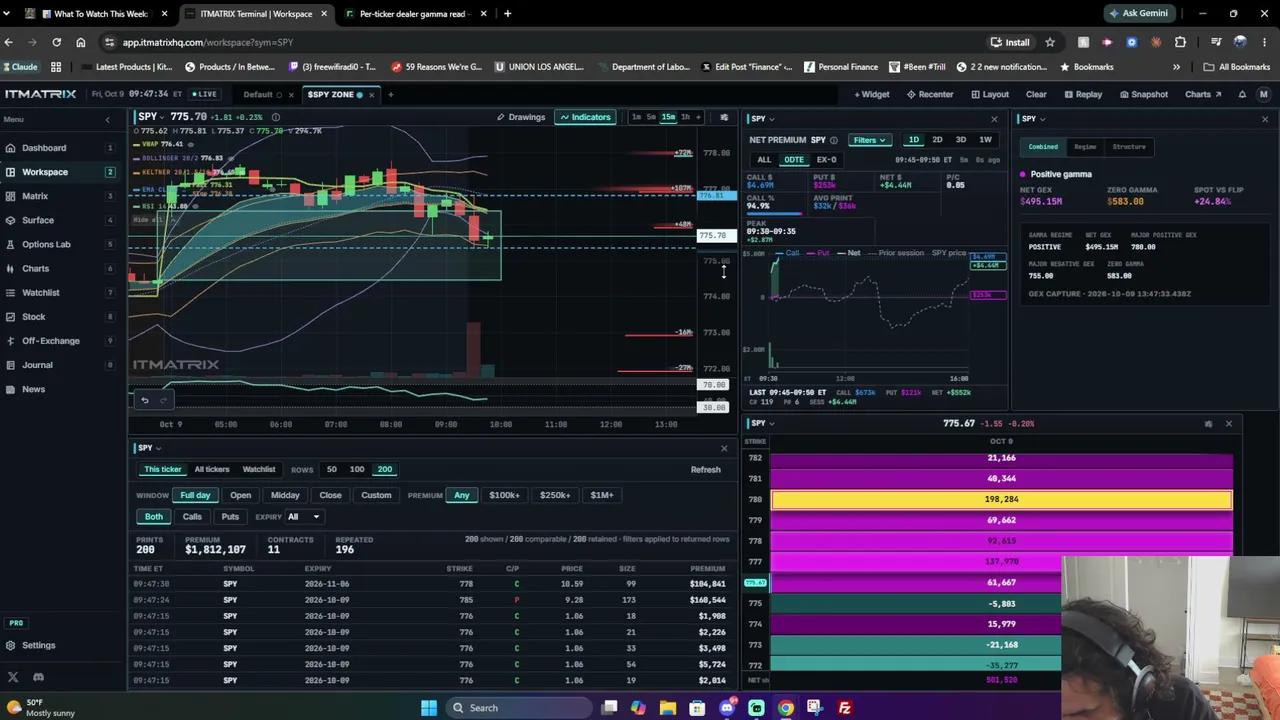Switch to the Default workspace tab
This screenshot has height=720, width=1280.
pyautogui.click(x=258, y=94)
